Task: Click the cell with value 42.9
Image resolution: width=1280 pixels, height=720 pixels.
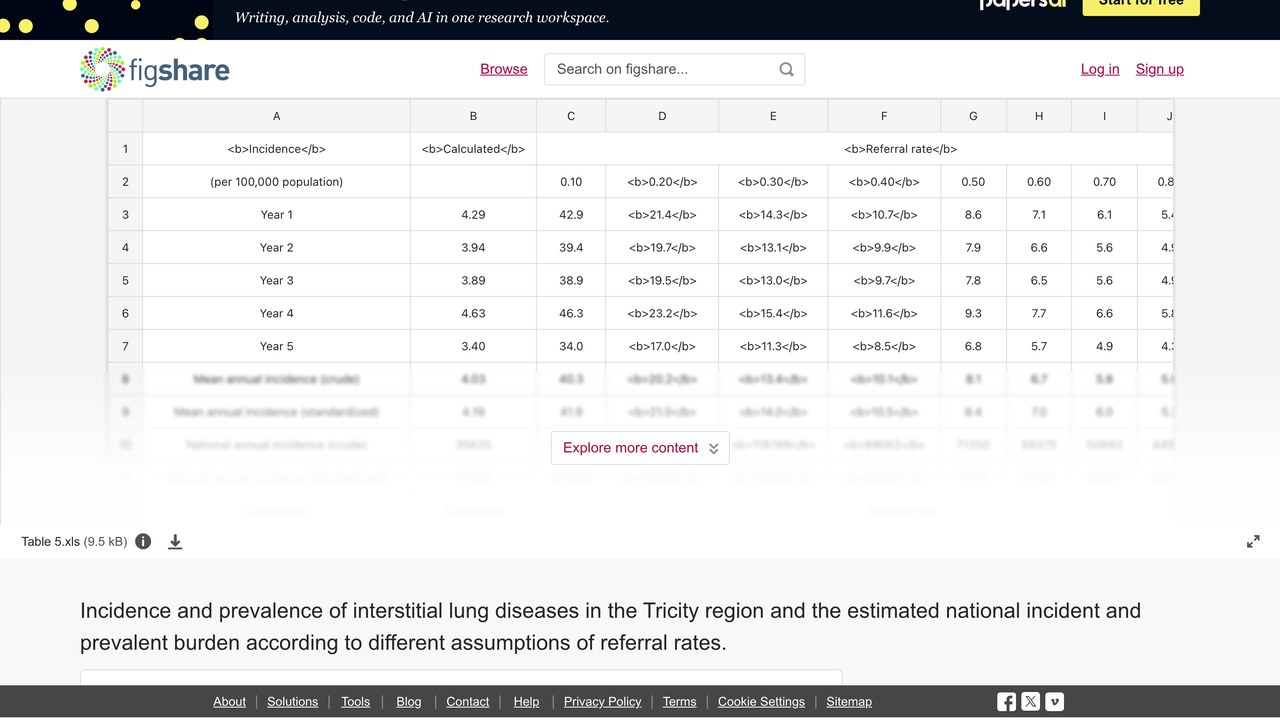Action: (571, 215)
